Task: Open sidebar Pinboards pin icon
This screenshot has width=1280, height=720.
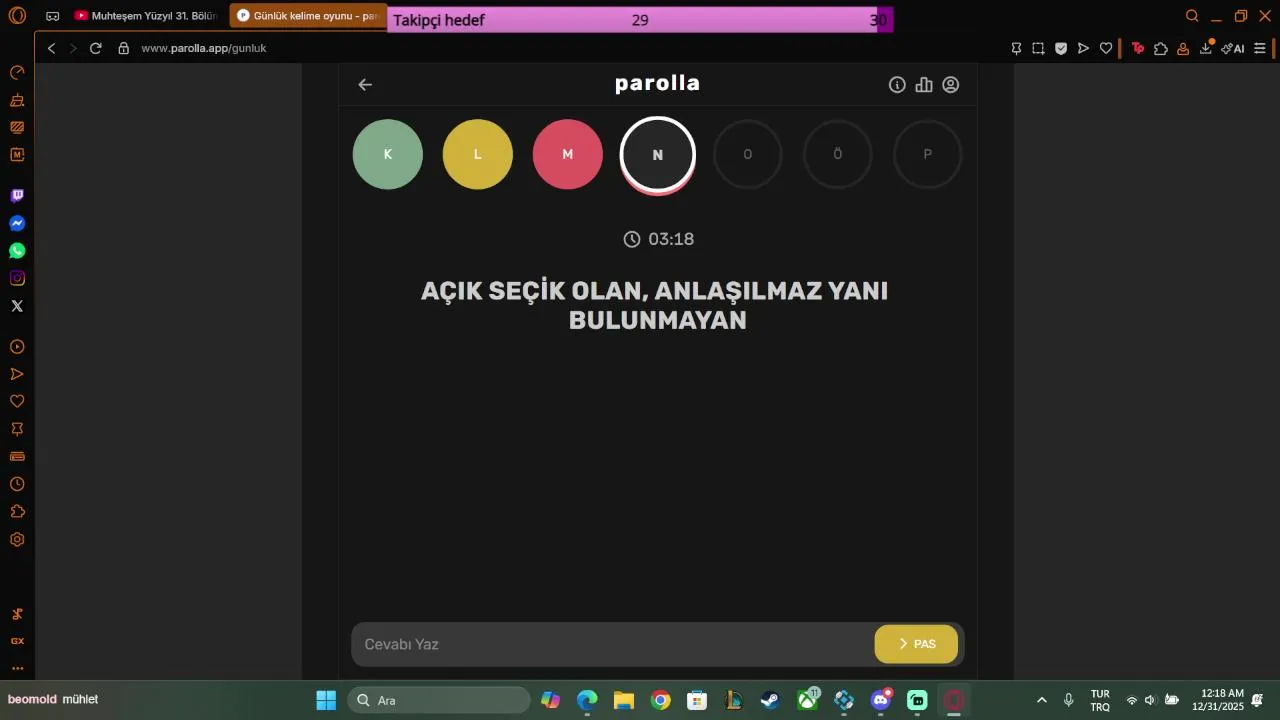Action: [x=17, y=429]
